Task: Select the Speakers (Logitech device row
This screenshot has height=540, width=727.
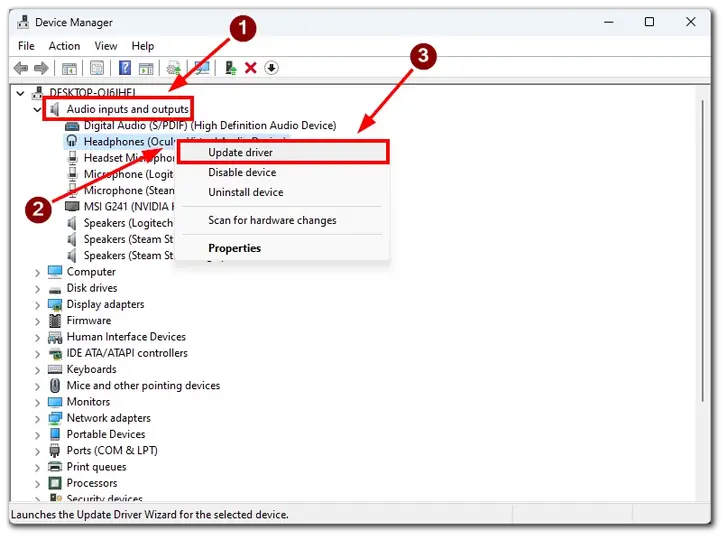Action: tap(120, 223)
